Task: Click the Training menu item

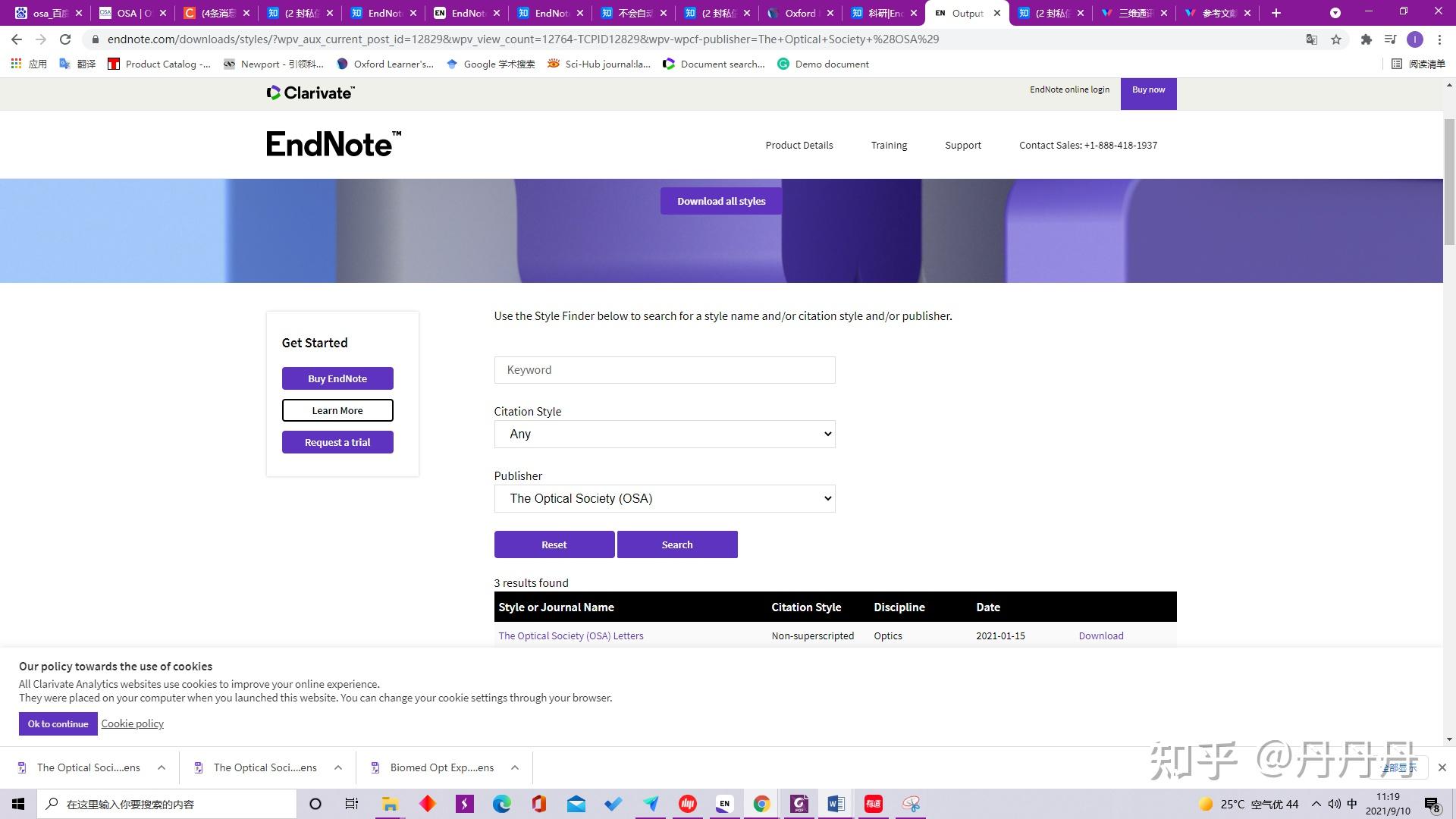Action: click(888, 144)
